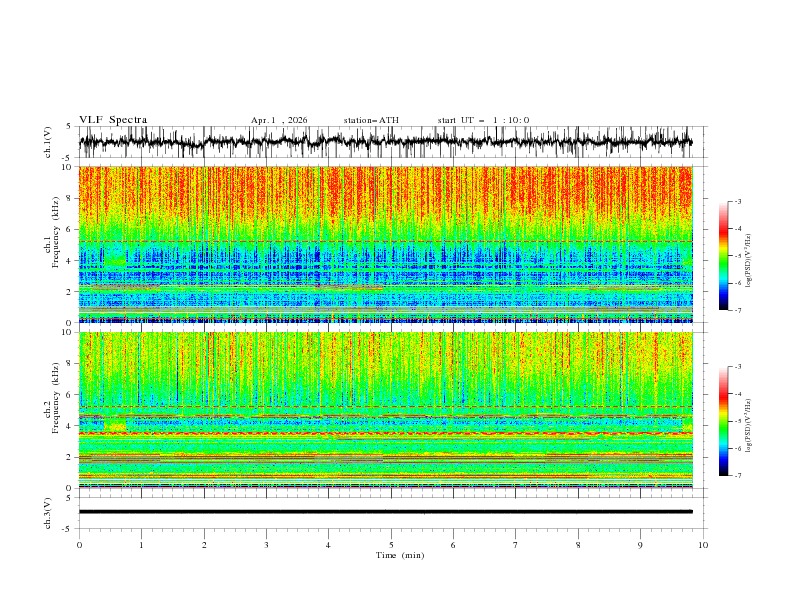Click the "station=ATH" header label
The image size is (792, 612).
tap(371, 120)
